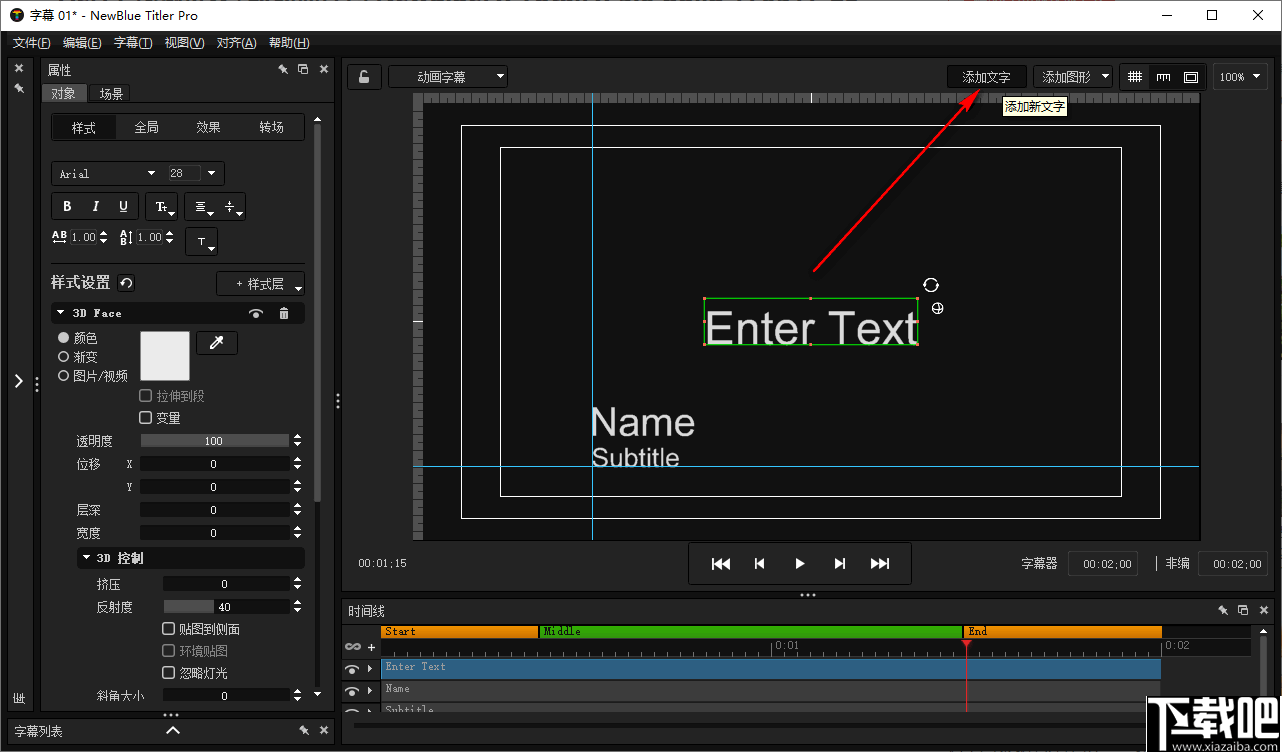Enable the 拉伸到图 checkbox

point(146,395)
